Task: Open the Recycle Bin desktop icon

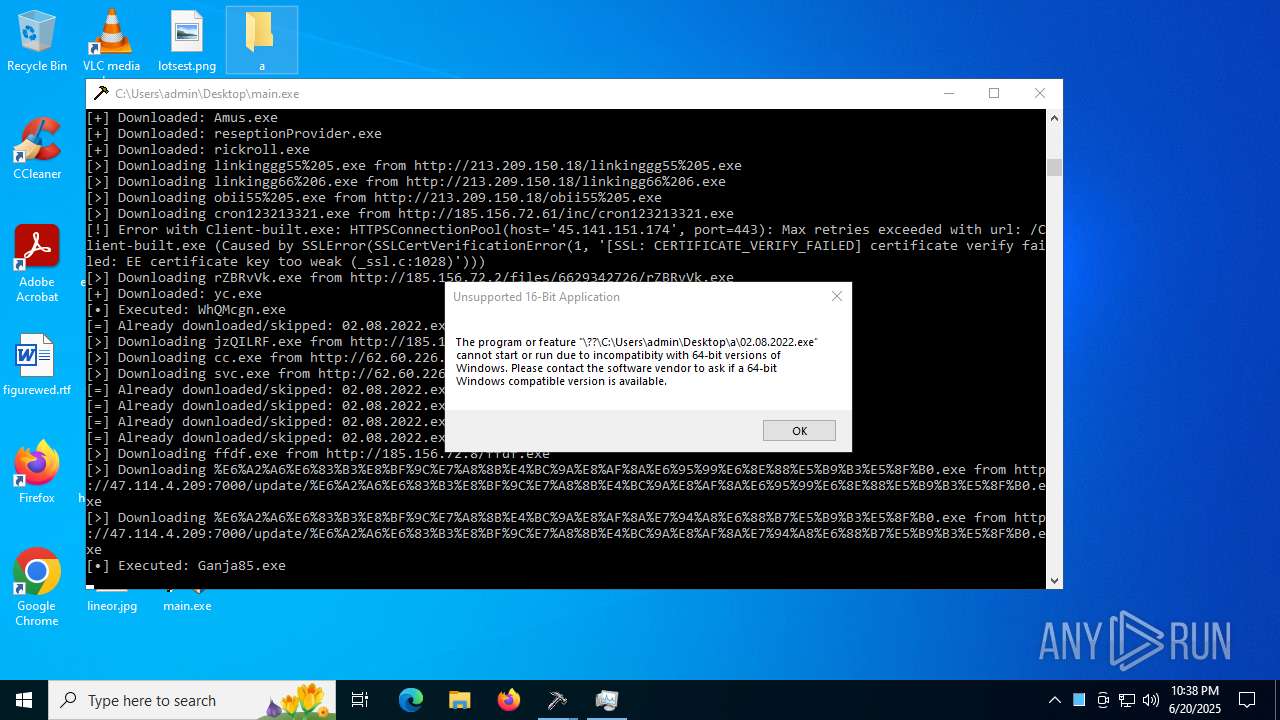Action: [x=37, y=41]
